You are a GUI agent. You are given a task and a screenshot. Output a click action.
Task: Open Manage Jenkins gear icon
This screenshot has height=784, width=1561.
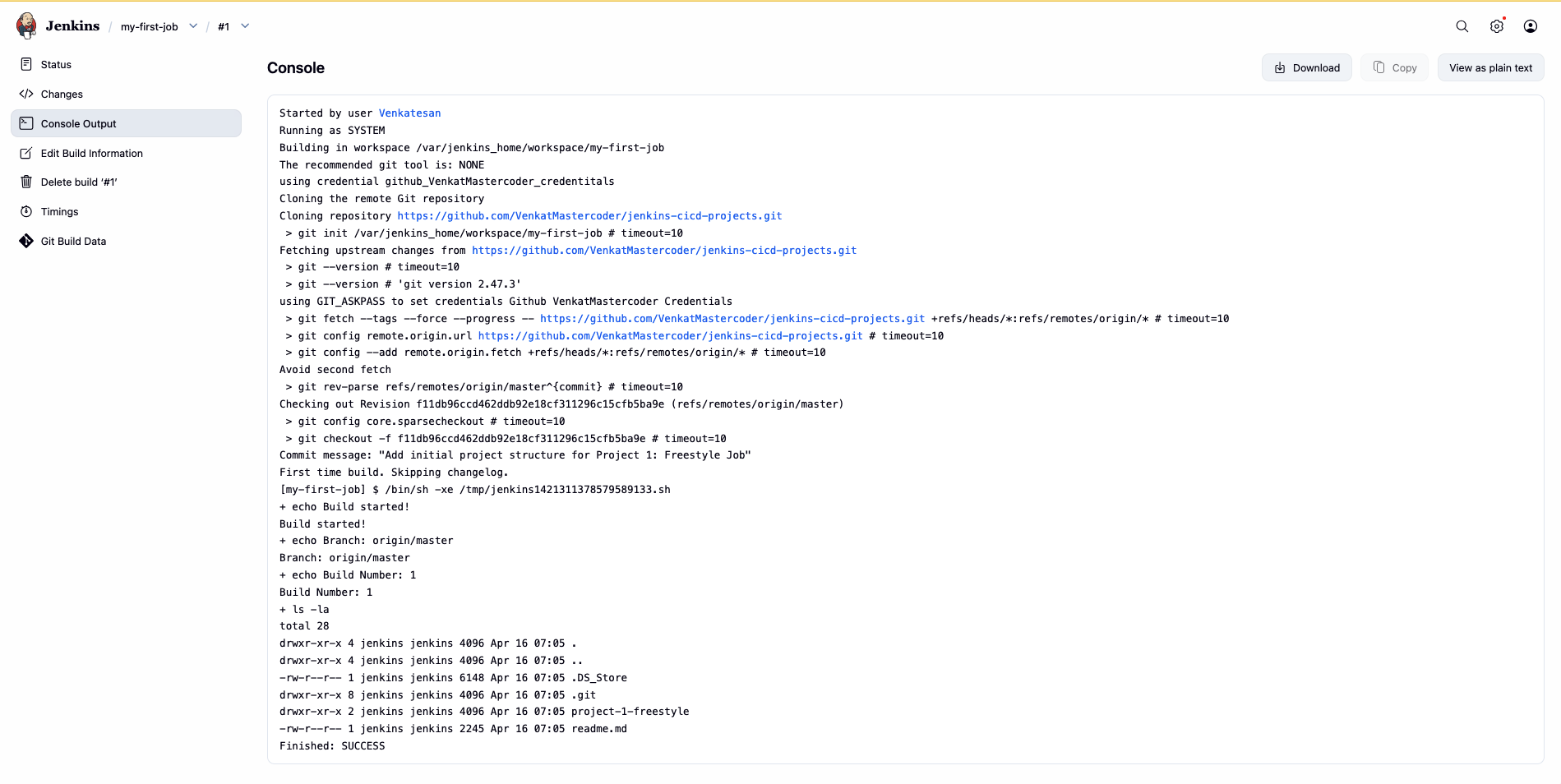click(x=1497, y=26)
